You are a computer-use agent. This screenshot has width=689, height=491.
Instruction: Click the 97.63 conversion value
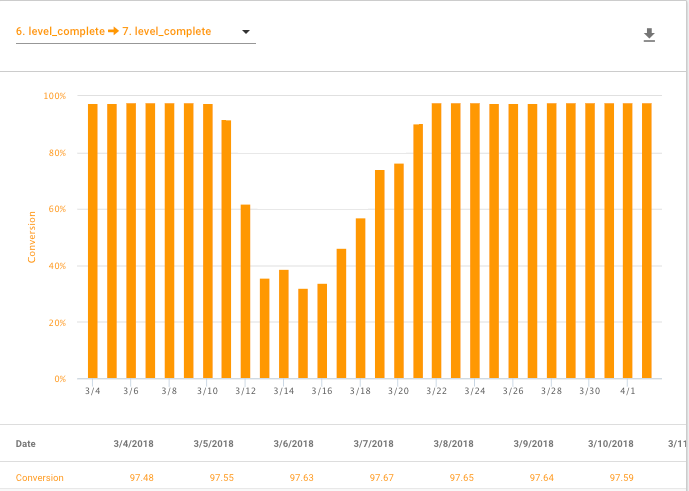[x=301, y=478]
